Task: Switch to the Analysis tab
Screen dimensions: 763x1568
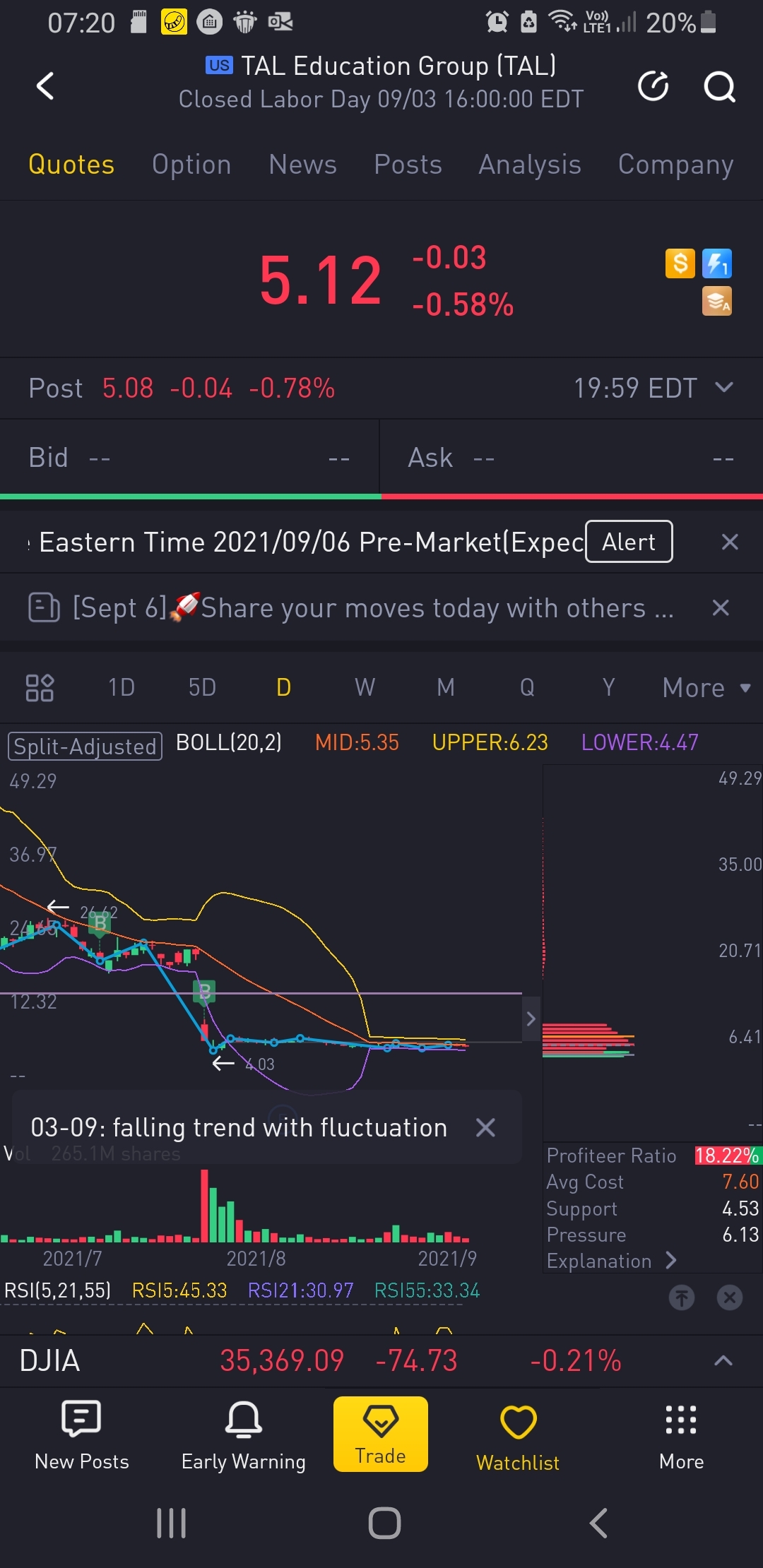Action: 530,165
